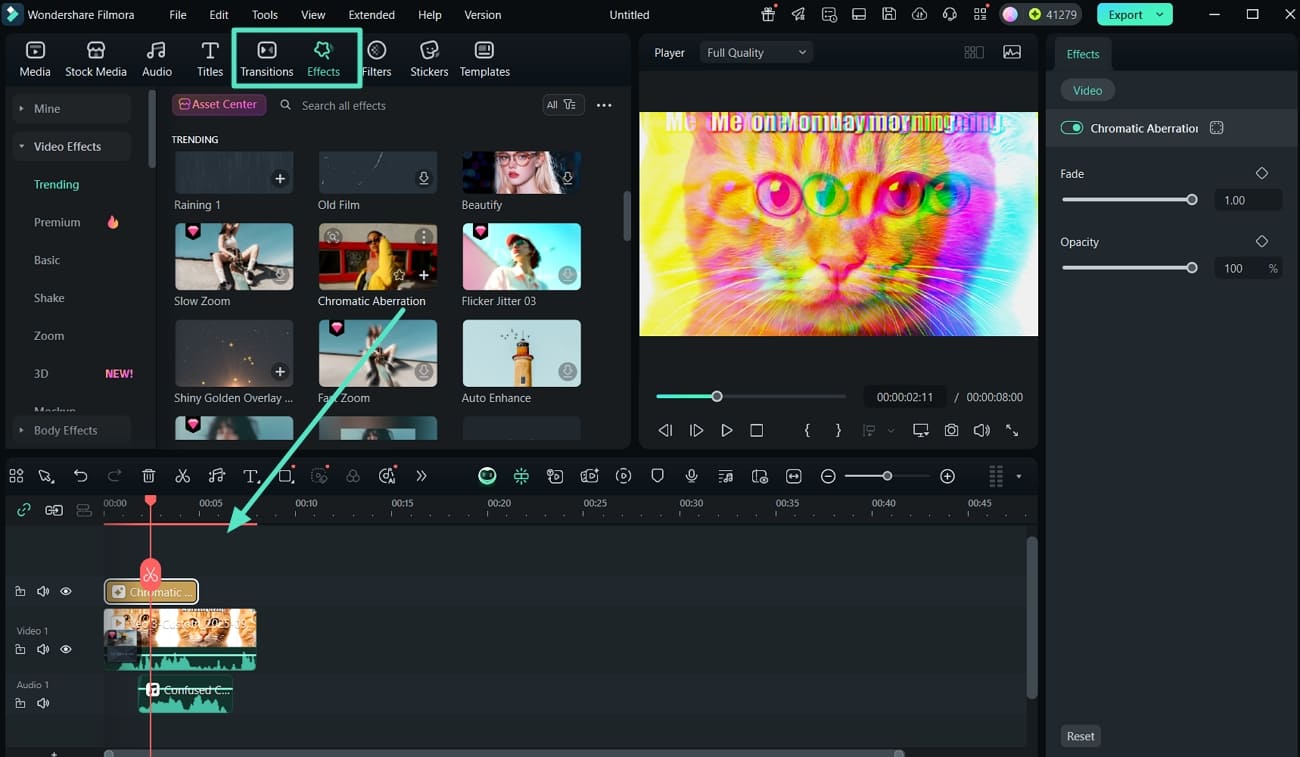Open the Audio library
The height and width of the screenshot is (757, 1300).
pyautogui.click(x=156, y=59)
